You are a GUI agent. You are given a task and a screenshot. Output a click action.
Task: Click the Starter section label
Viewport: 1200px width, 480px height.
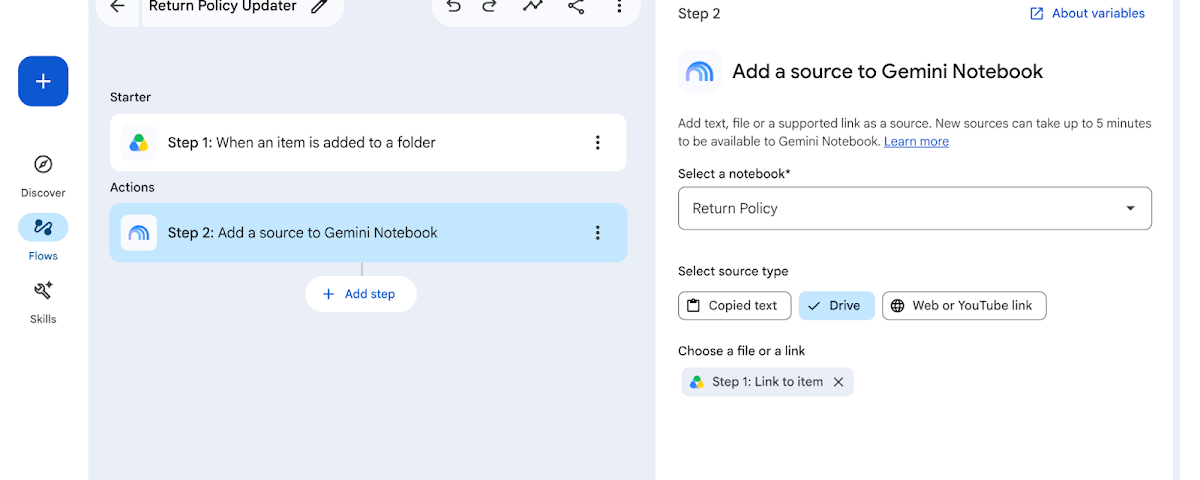(130, 97)
